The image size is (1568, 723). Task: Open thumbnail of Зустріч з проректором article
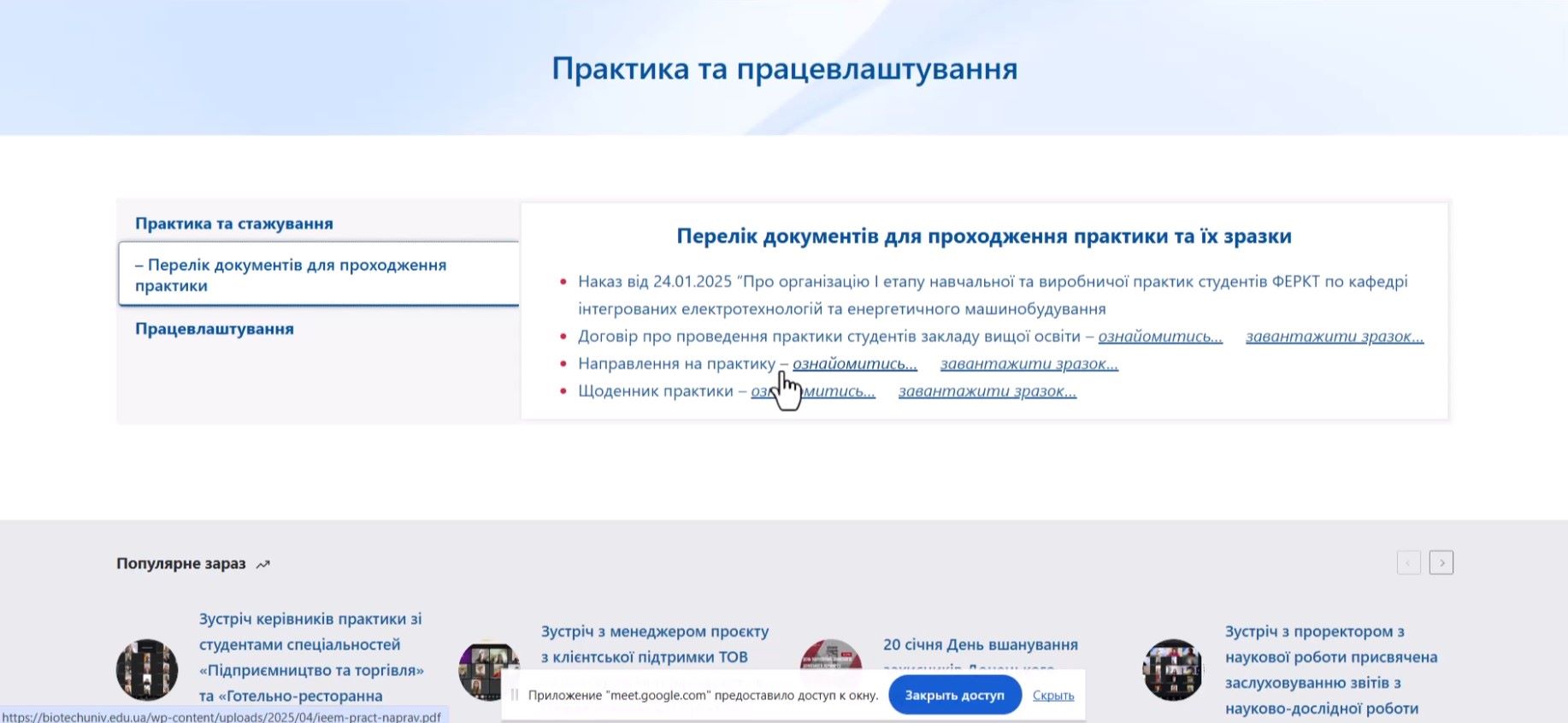tap(1173, 669)
